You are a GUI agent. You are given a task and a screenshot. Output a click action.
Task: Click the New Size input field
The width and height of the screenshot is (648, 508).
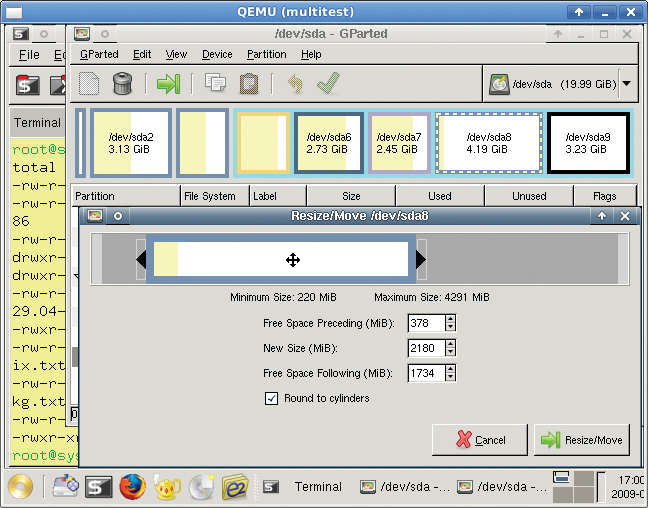click(426, 348)
